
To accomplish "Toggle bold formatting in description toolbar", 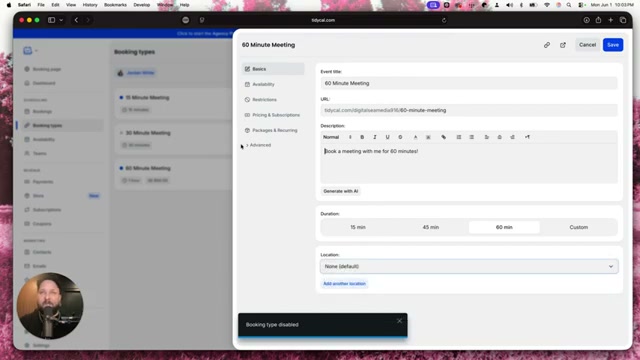I will tap(362, 137).
